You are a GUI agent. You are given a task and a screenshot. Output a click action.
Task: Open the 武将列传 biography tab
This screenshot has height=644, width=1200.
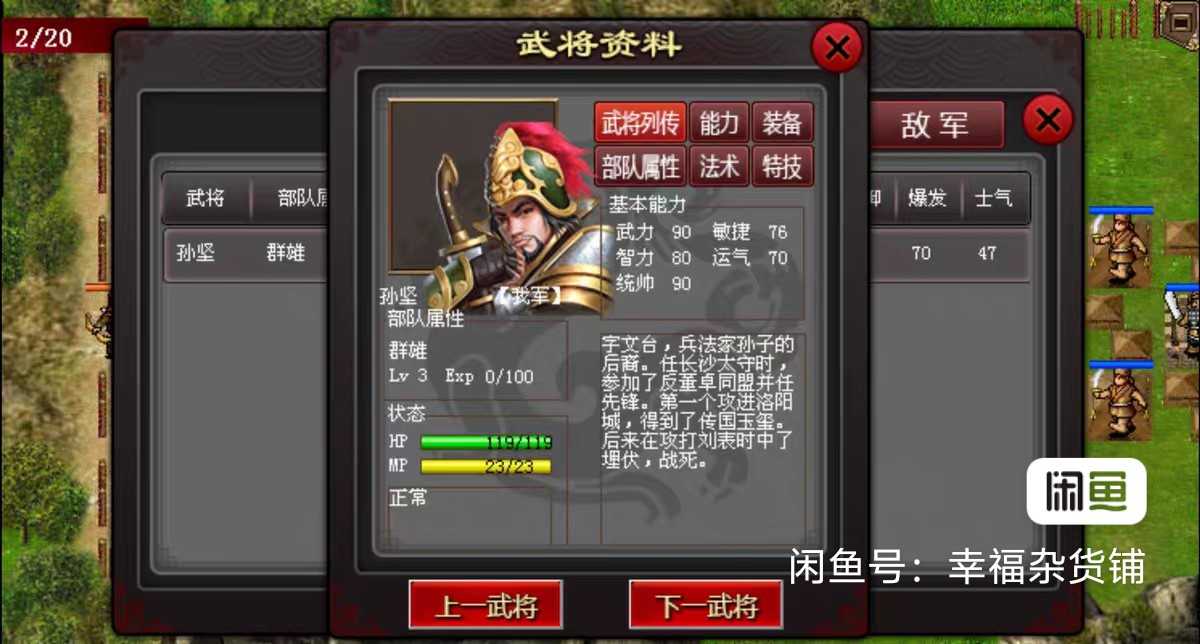pyautogui.click(x=640, y=123)
